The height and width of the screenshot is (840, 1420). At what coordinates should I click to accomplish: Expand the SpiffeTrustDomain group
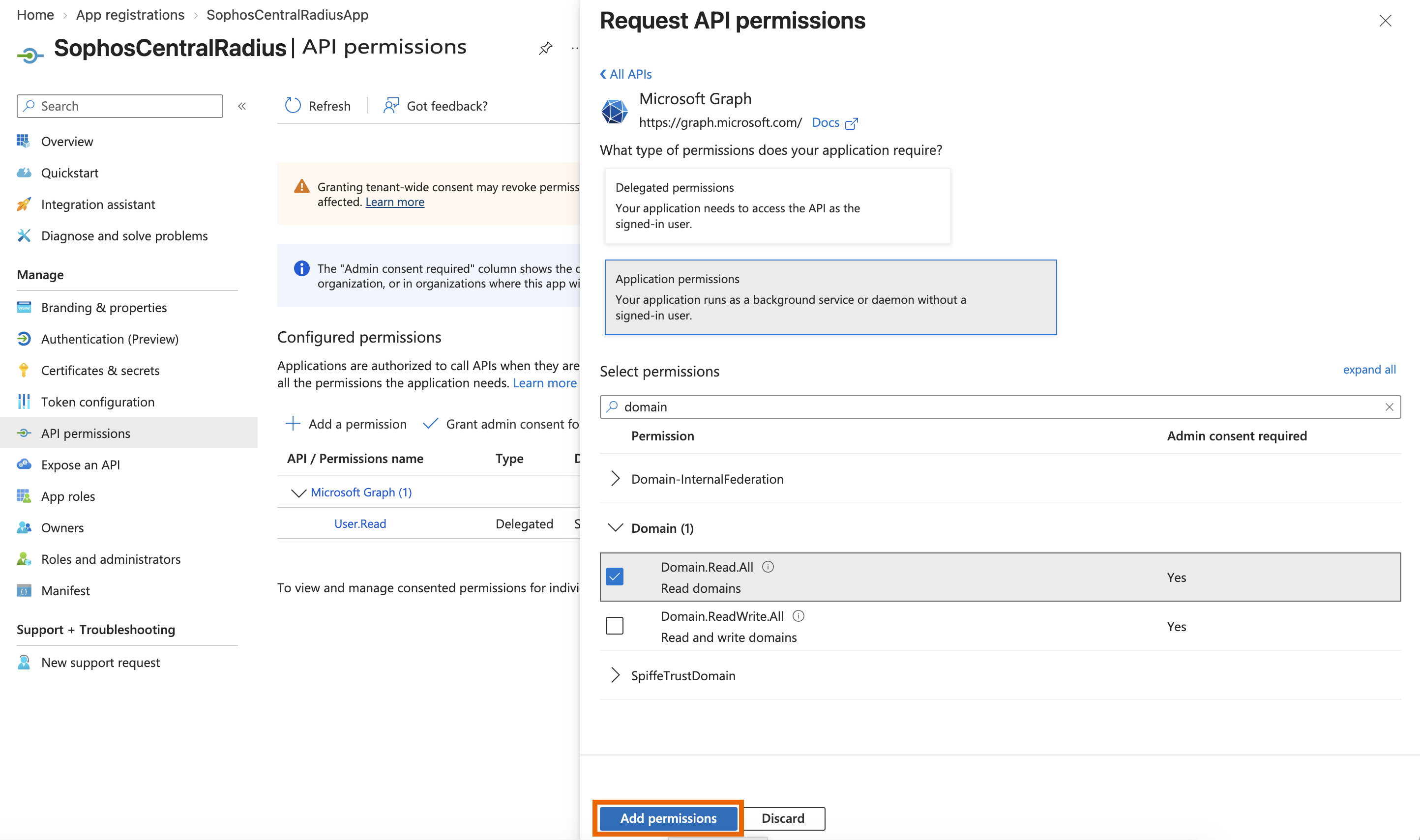coord(615,675)
